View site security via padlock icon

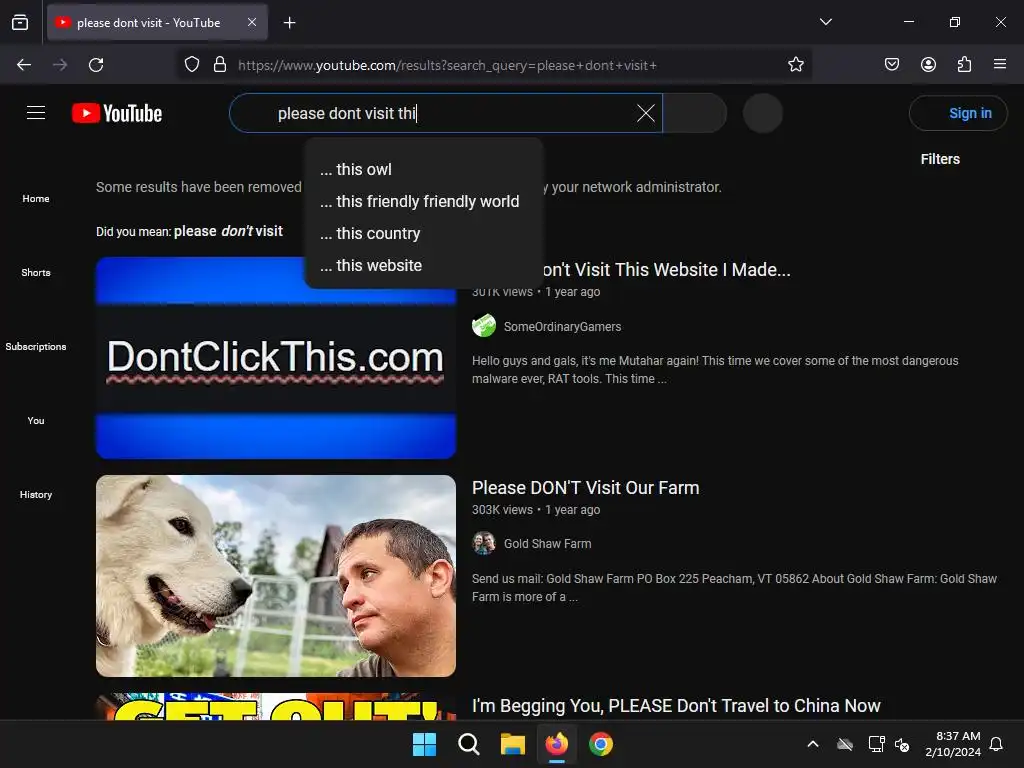pyautogui.click(x=220, y=65)
